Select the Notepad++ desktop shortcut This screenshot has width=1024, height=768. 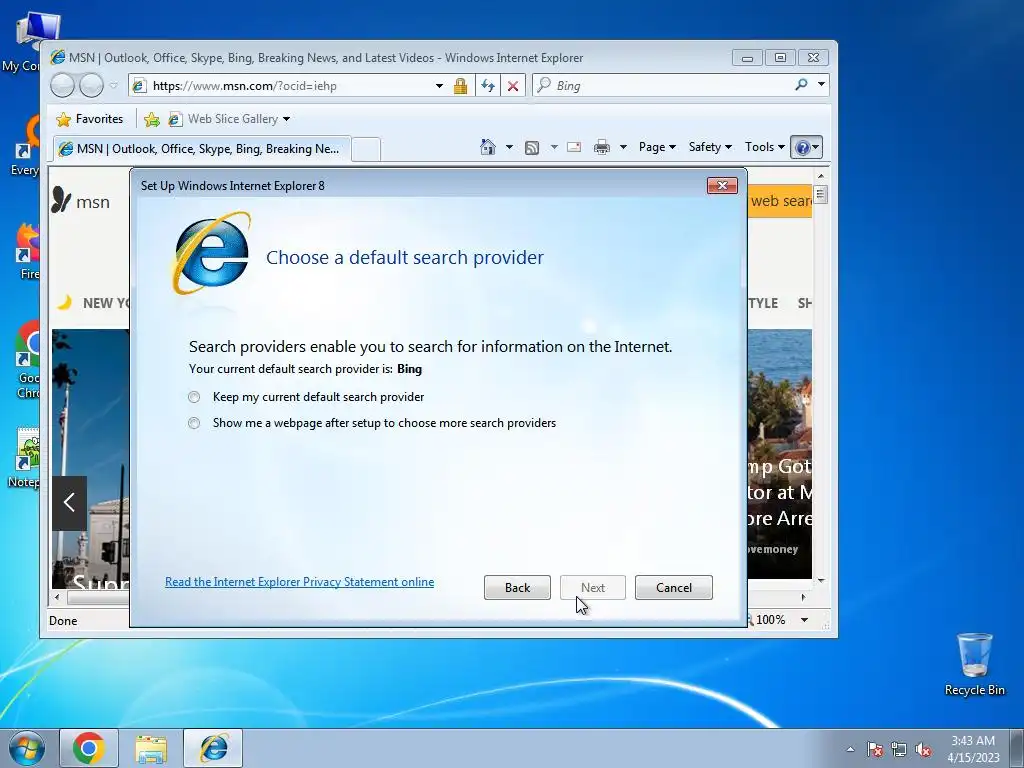25,458
